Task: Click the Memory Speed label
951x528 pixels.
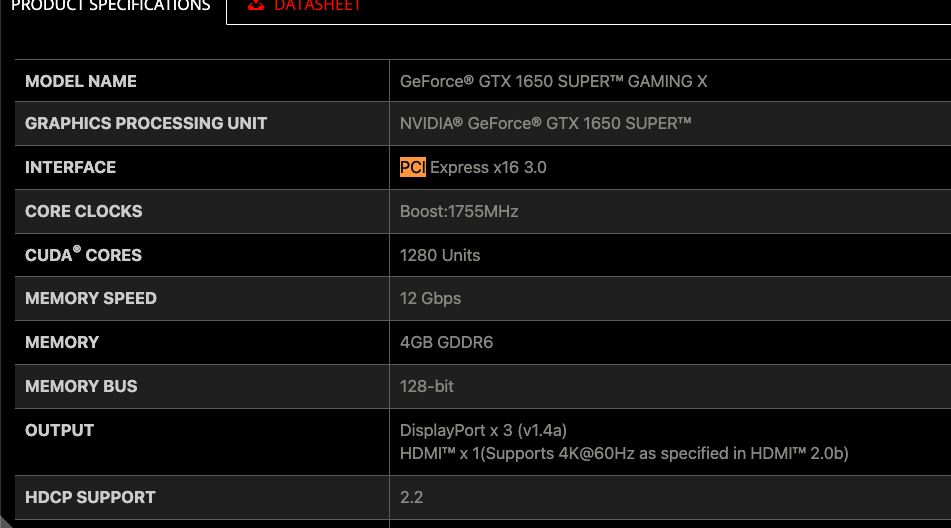Action: [x=91, y=298]
